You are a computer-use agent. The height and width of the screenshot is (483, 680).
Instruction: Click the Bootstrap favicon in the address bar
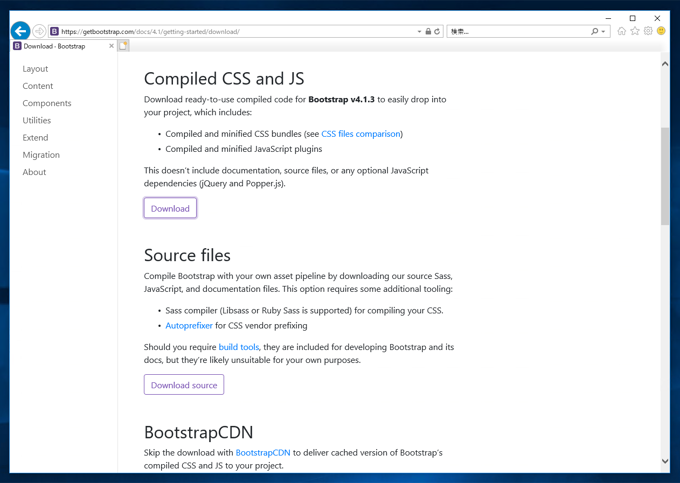coord(55,31)
